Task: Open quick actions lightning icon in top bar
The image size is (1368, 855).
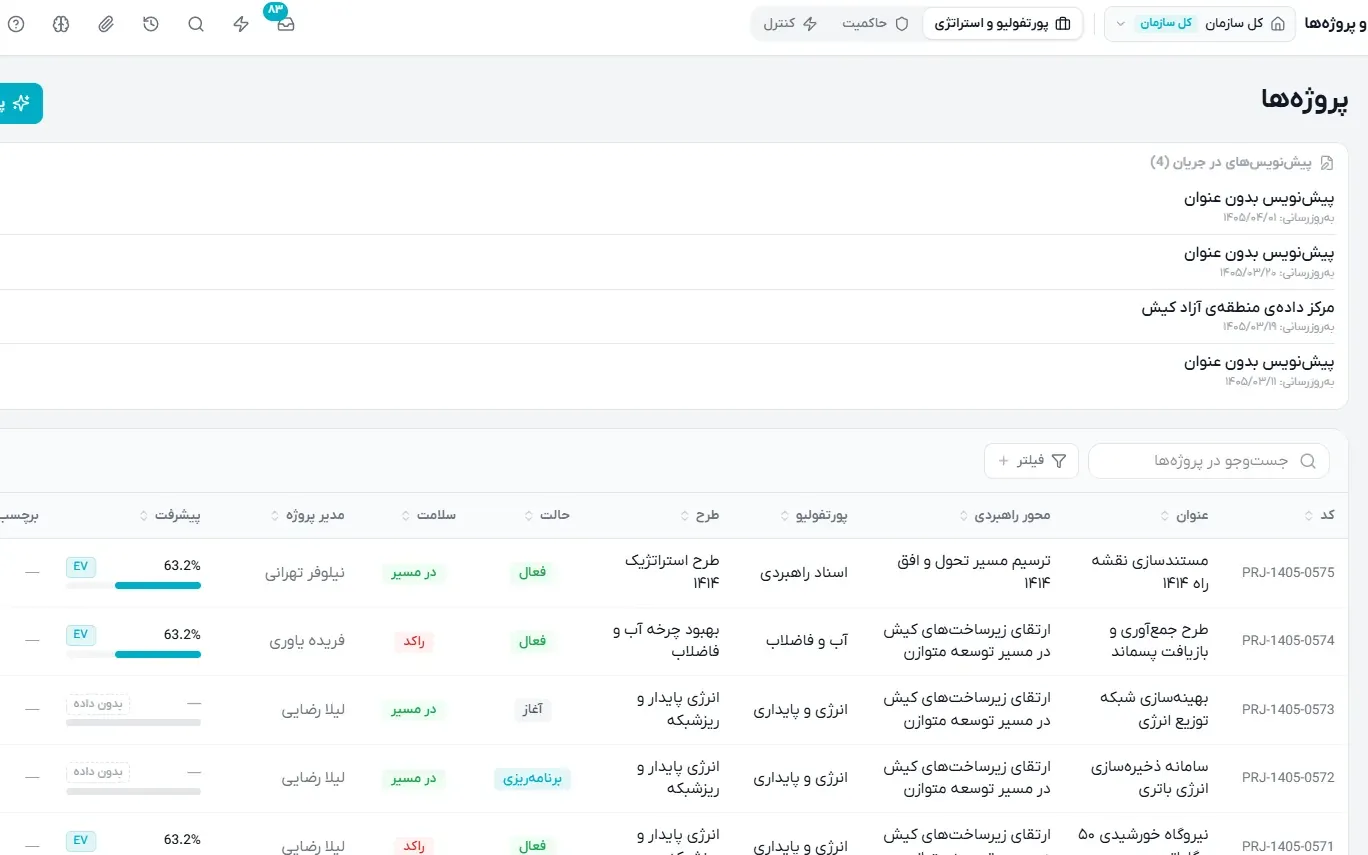Action: [x=241, y=24]
